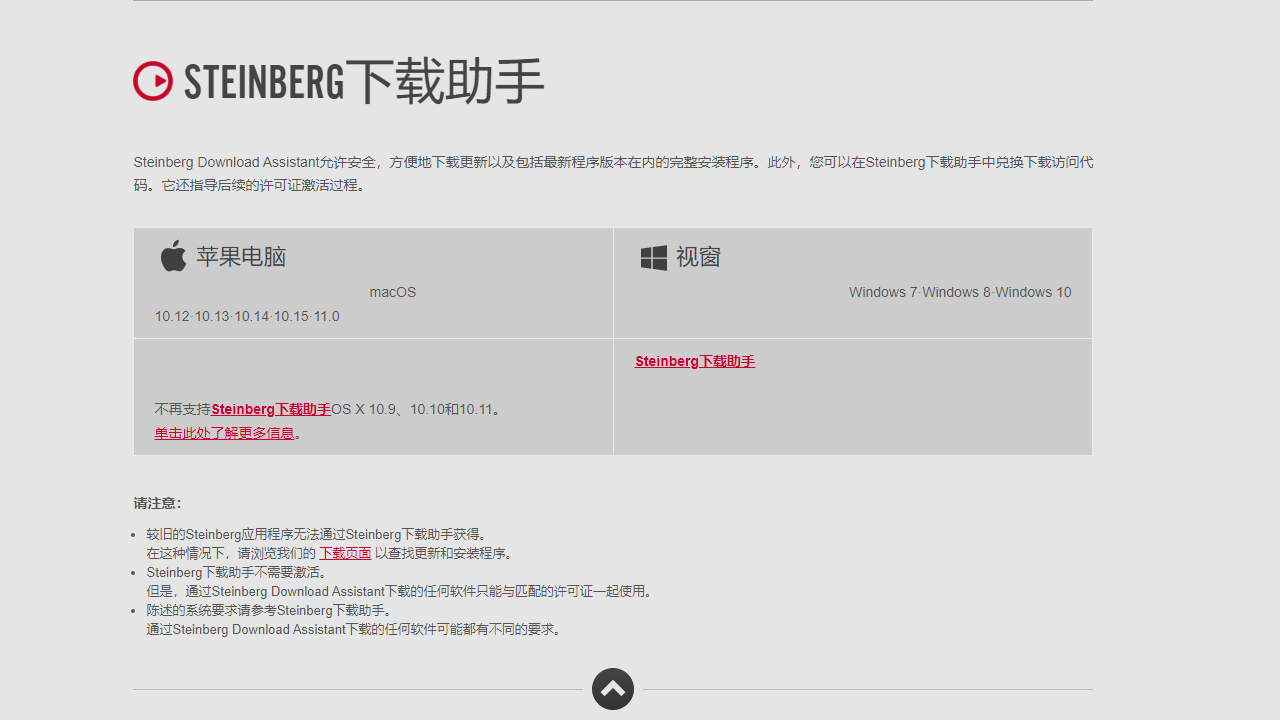Click Steinberg下载助手 link in the OS X notice

tap(270, 409)
